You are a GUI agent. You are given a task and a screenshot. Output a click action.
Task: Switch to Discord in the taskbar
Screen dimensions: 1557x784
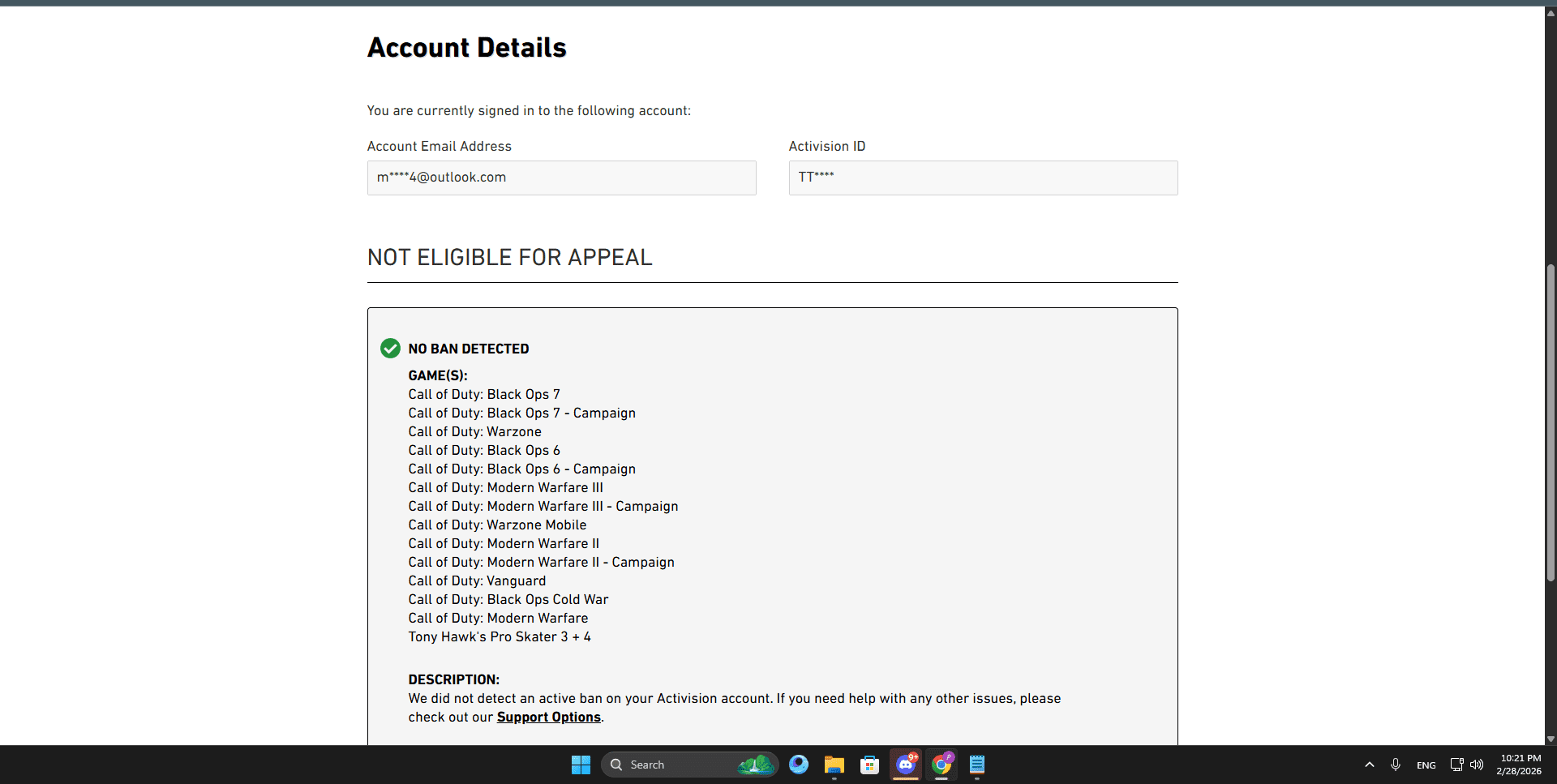(905, 765)
